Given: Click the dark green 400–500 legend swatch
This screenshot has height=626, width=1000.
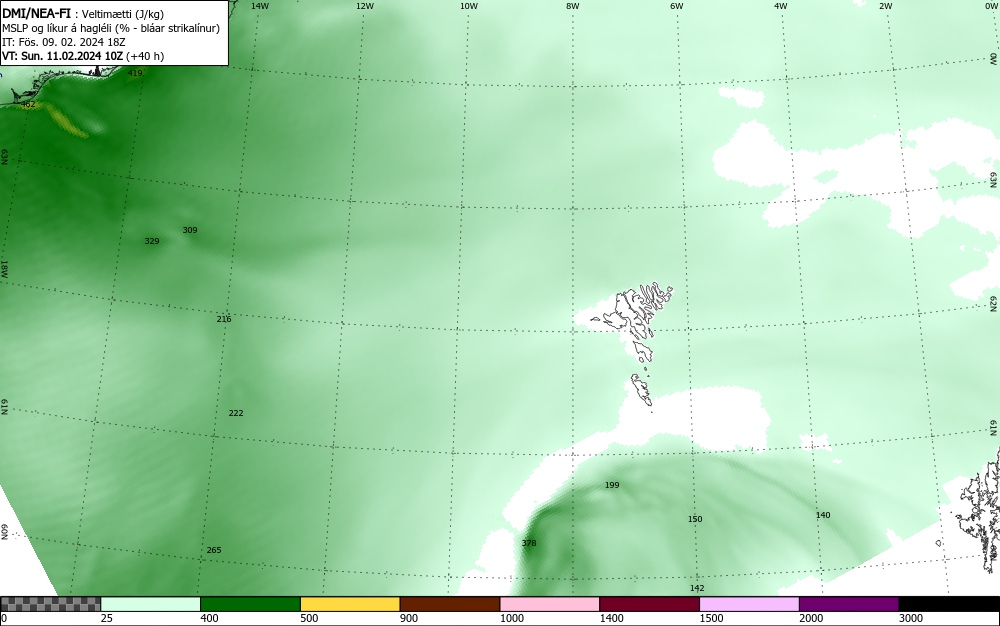Looking at the screenshot, I should coord(250,604).
